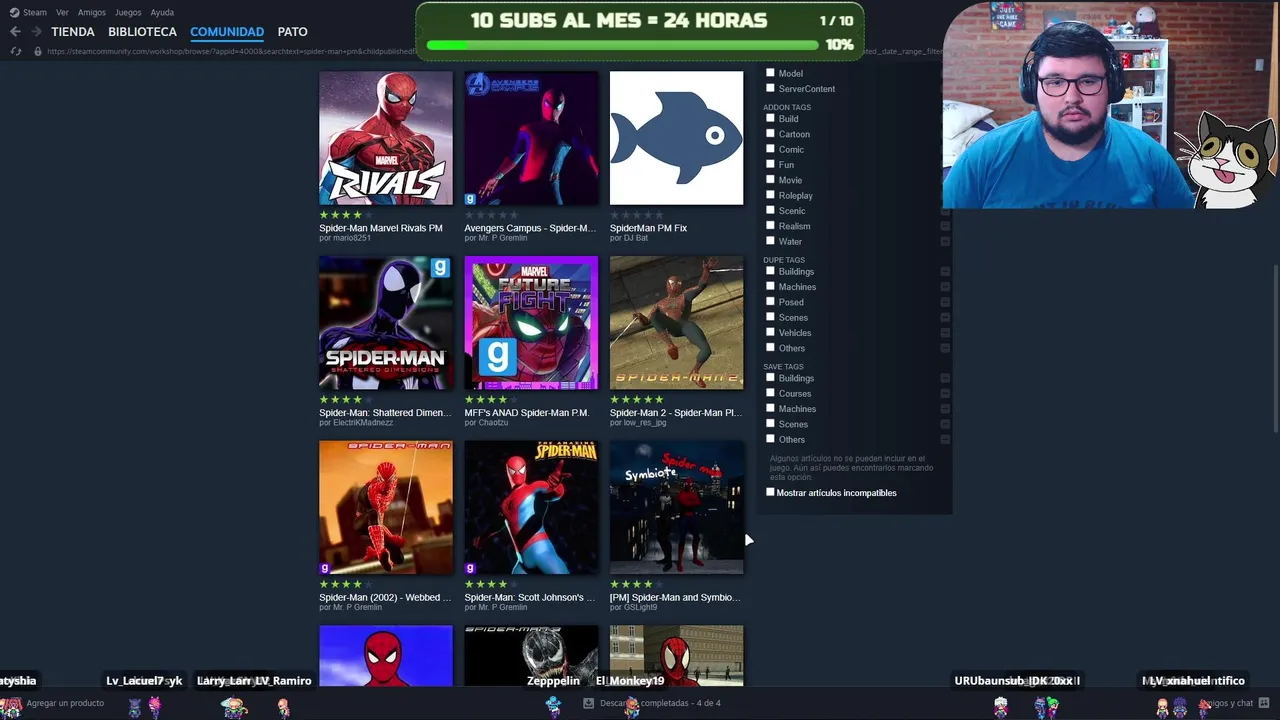Open Marvel Future Fight Spider-Man thumbnail
This screenshot has height=720, width=1280.
(531, 323)
